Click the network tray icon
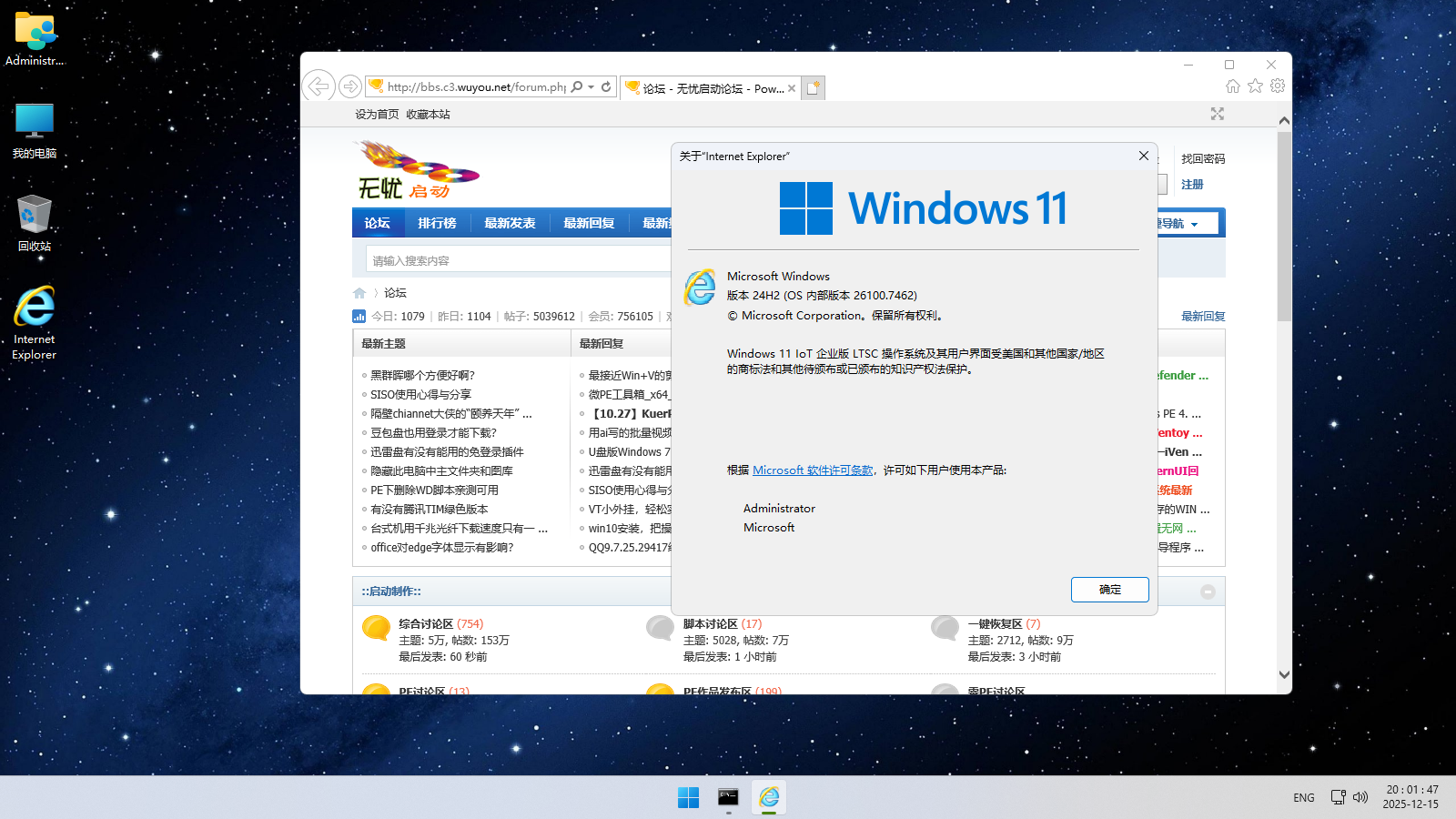The width and height of the screenshot is (1456, 819). [1338, 797]
